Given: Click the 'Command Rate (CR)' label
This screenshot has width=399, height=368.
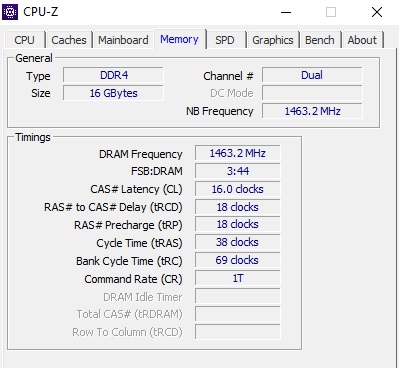Looking at the screenshot, I should pos(133,279).
